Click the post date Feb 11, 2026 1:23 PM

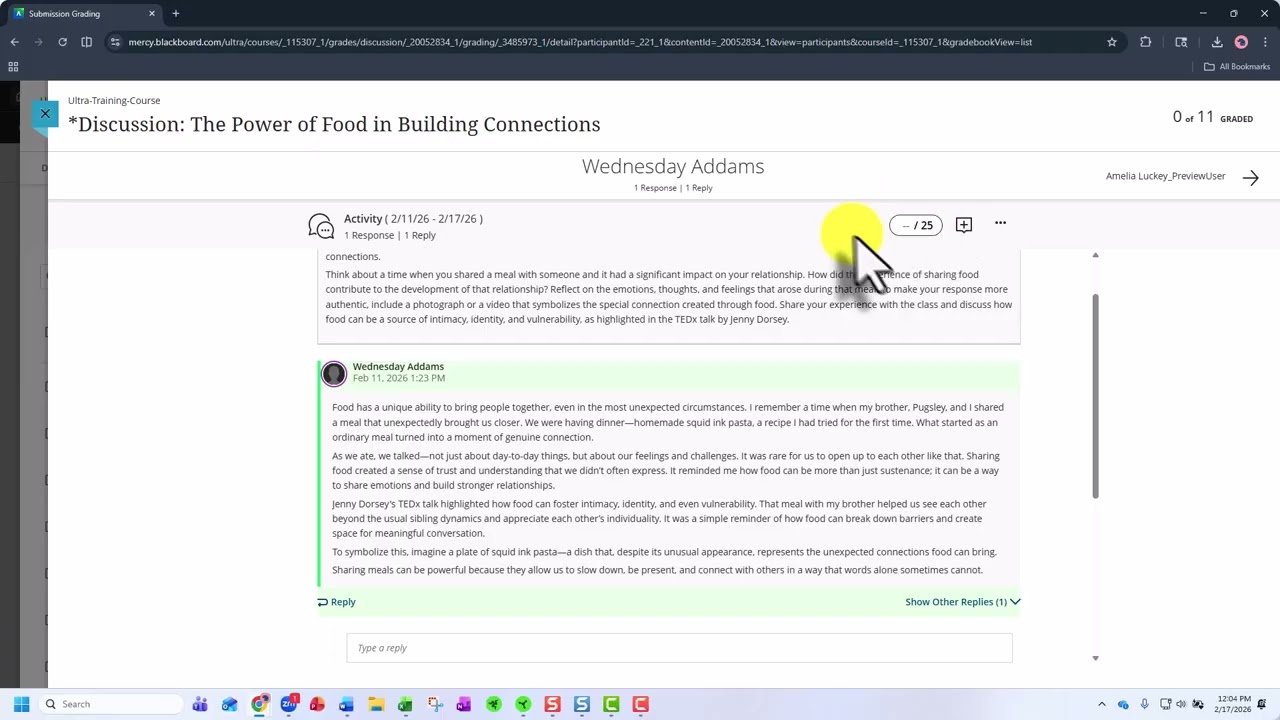pyautogui.click(x=399, y=378)
